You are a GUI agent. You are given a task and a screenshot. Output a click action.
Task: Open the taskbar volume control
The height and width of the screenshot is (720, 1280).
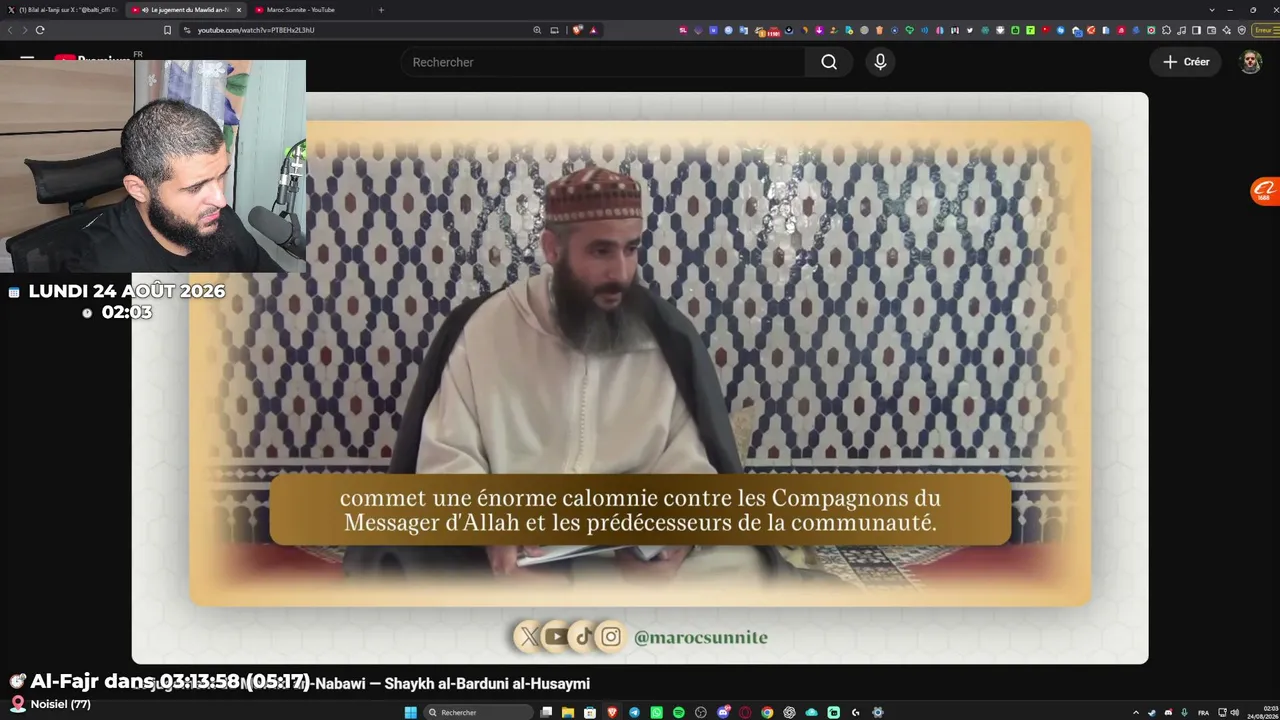tap(1234, 712)
